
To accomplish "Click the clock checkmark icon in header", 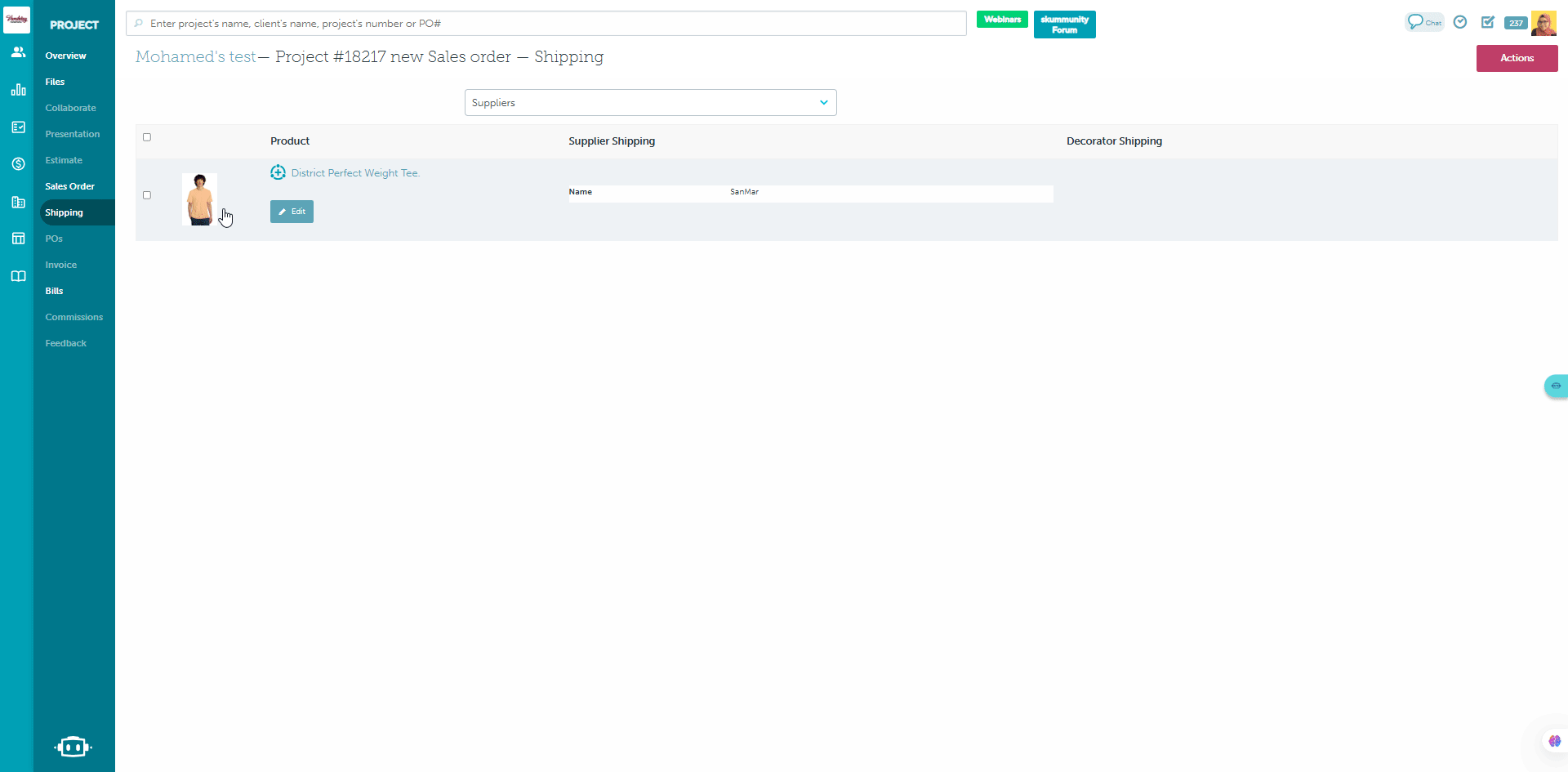I will [1460, 22].
